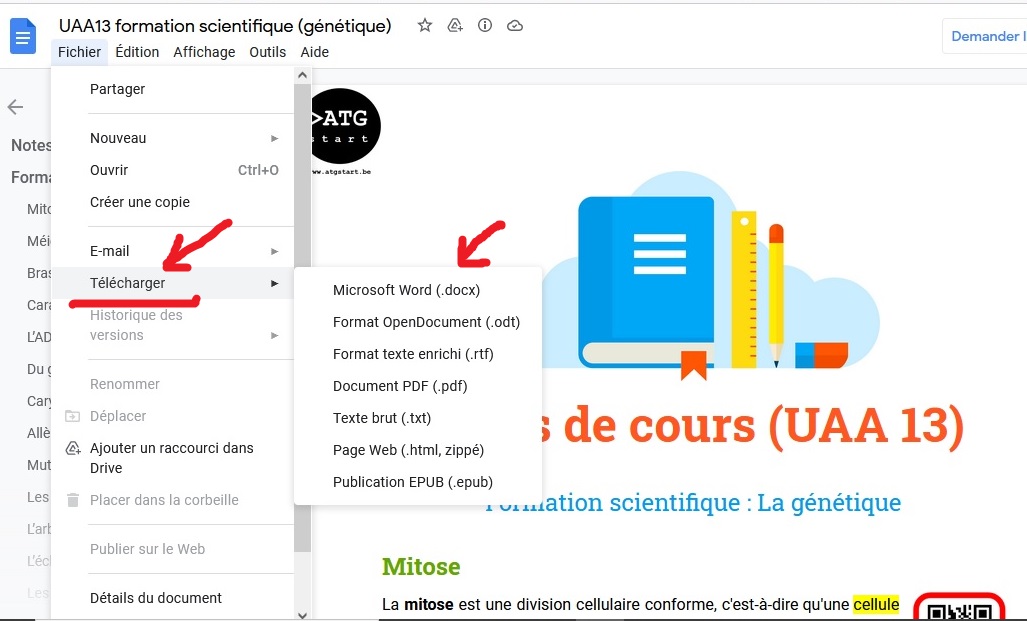Open the Outils menu
Screen dimensions: 1027x621
point(267,52)
